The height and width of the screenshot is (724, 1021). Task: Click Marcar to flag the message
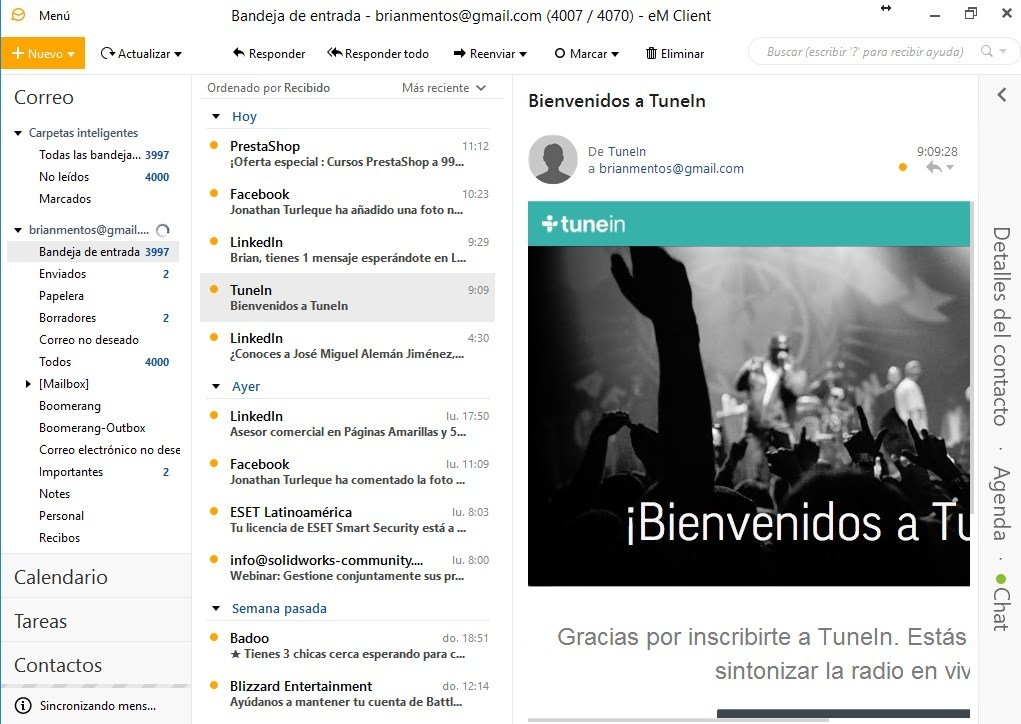pyautogui.click(x=581, y=54)
